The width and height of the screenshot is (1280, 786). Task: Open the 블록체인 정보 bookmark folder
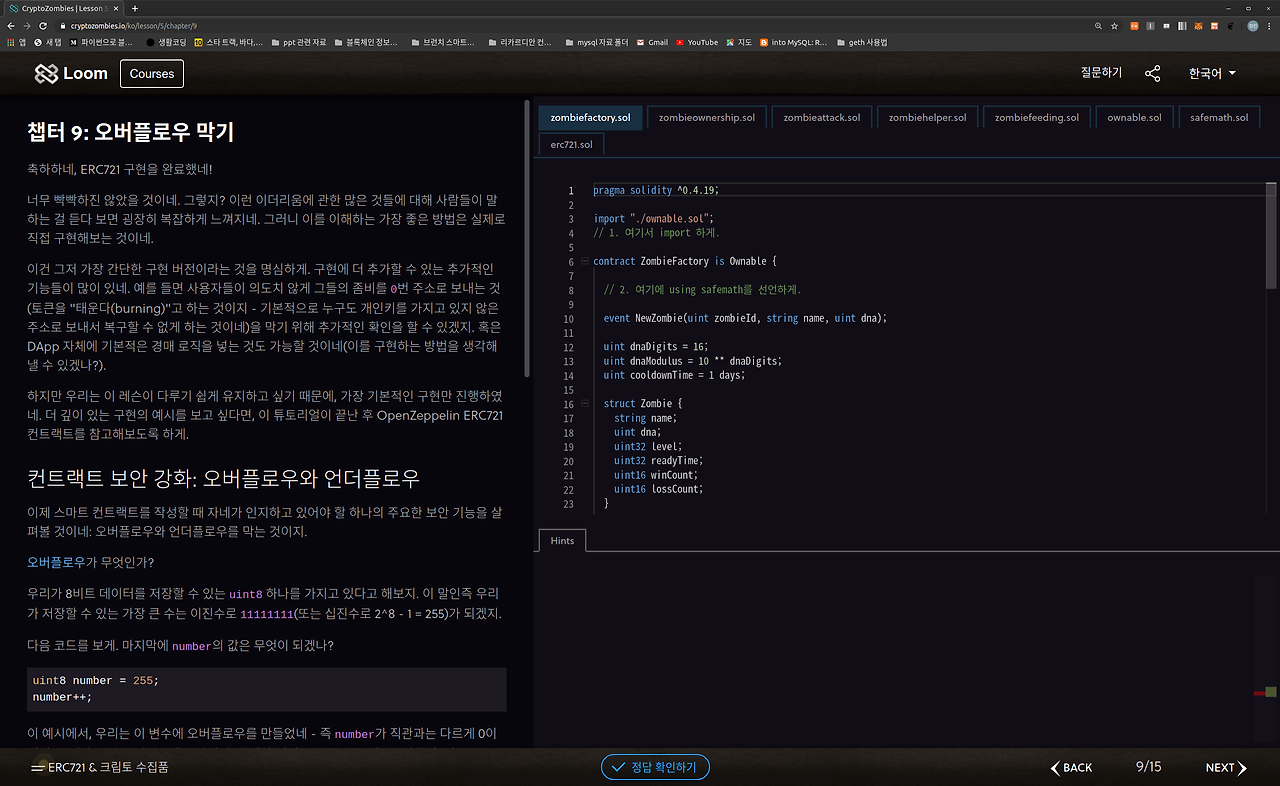pos(366,42)
